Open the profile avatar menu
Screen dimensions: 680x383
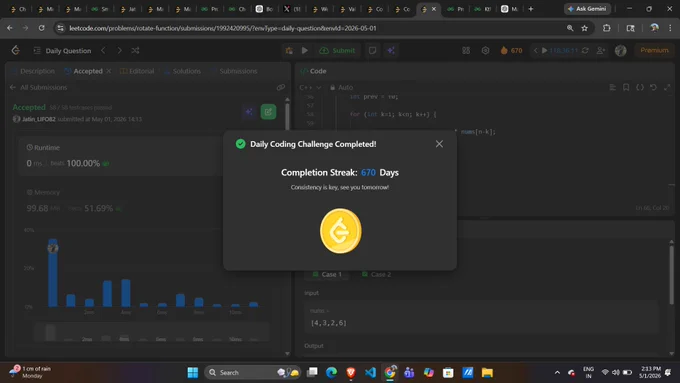pyautogui.click(x=621, y=50)
